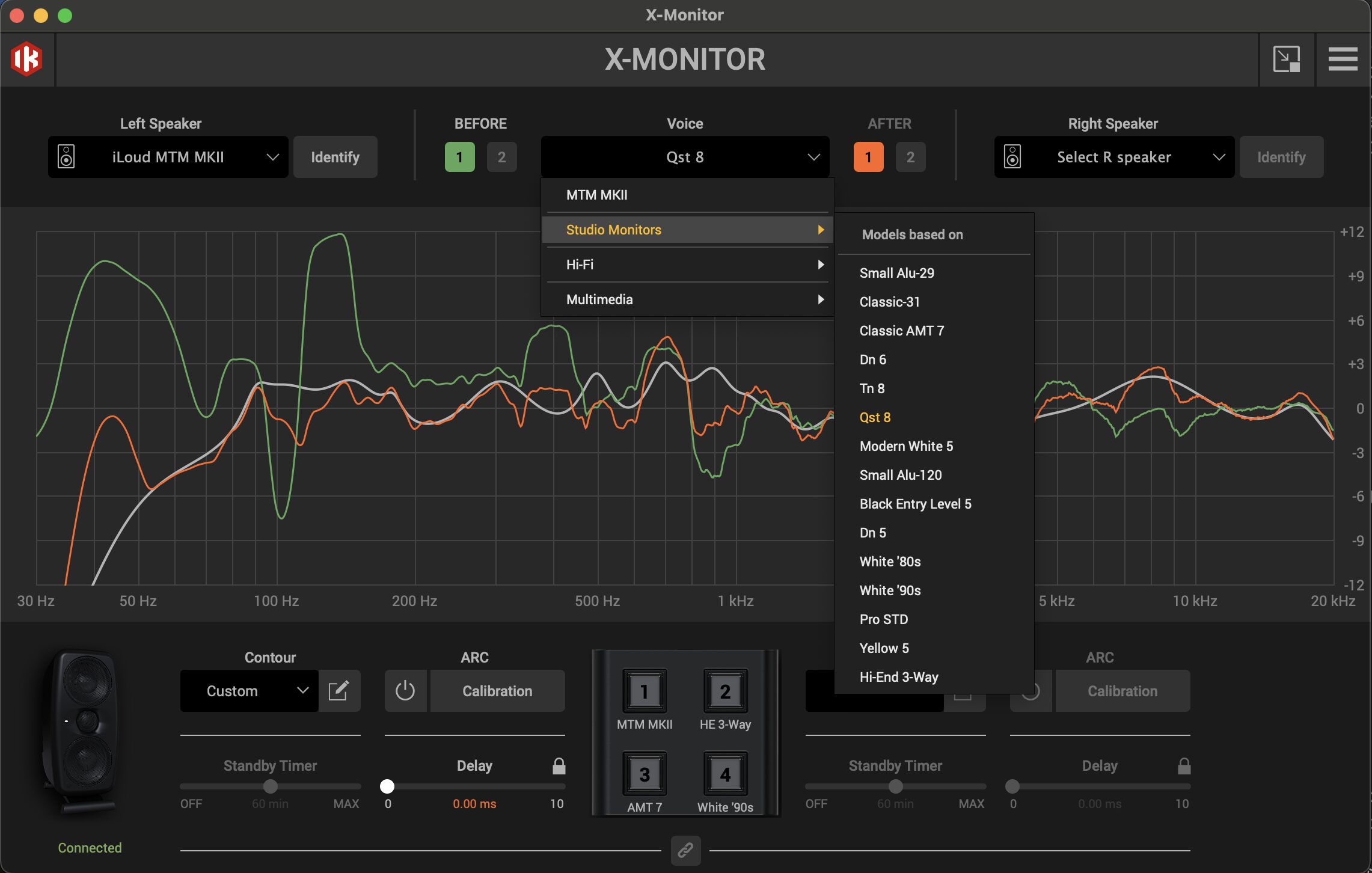Choose the Small Alu-29 model
This screenshot has width=1372, height=873.
tap(934, 273)
